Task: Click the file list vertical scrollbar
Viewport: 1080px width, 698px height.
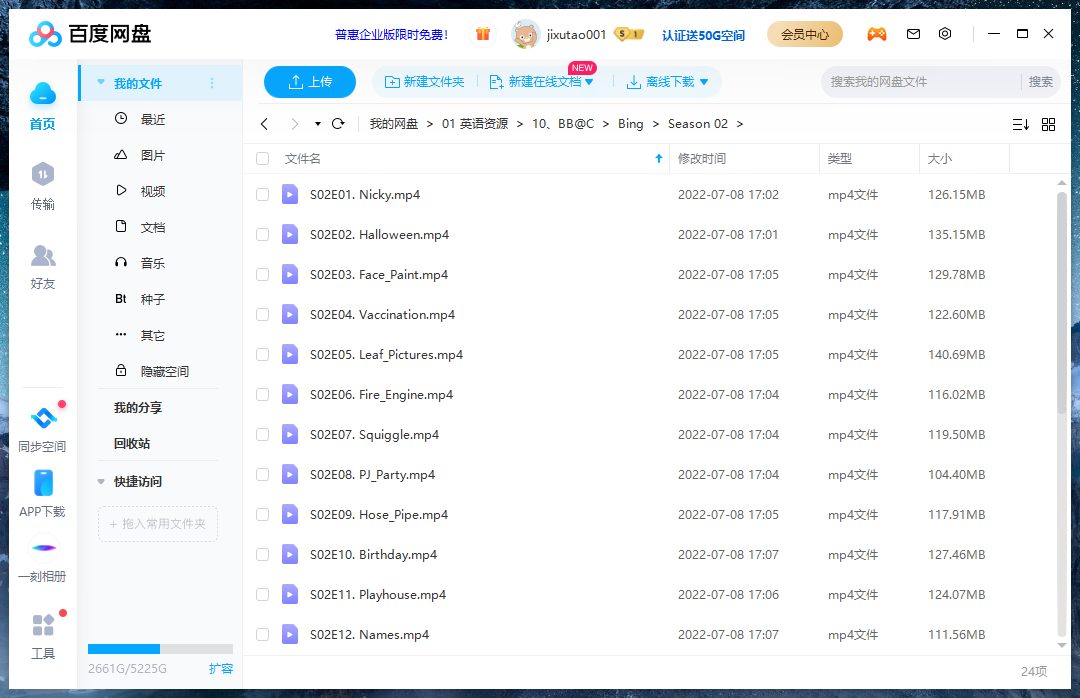Action: point(1061,303)
